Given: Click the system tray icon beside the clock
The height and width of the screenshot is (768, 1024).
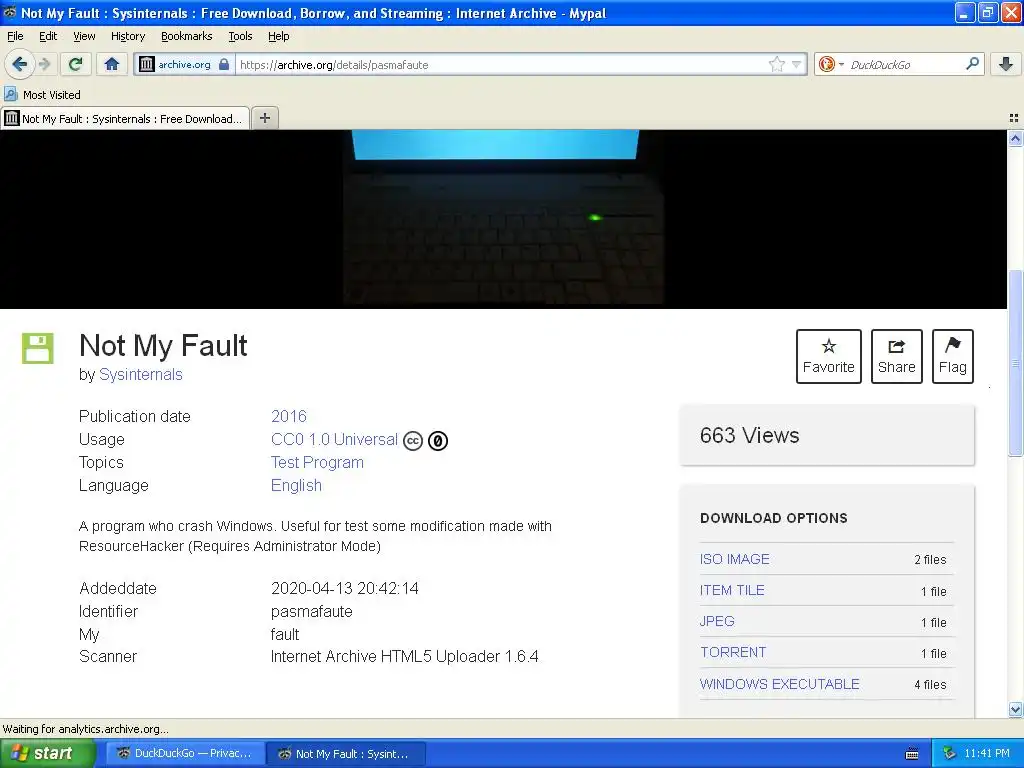Looking at the screenshot, I should (x=949, y=754).
